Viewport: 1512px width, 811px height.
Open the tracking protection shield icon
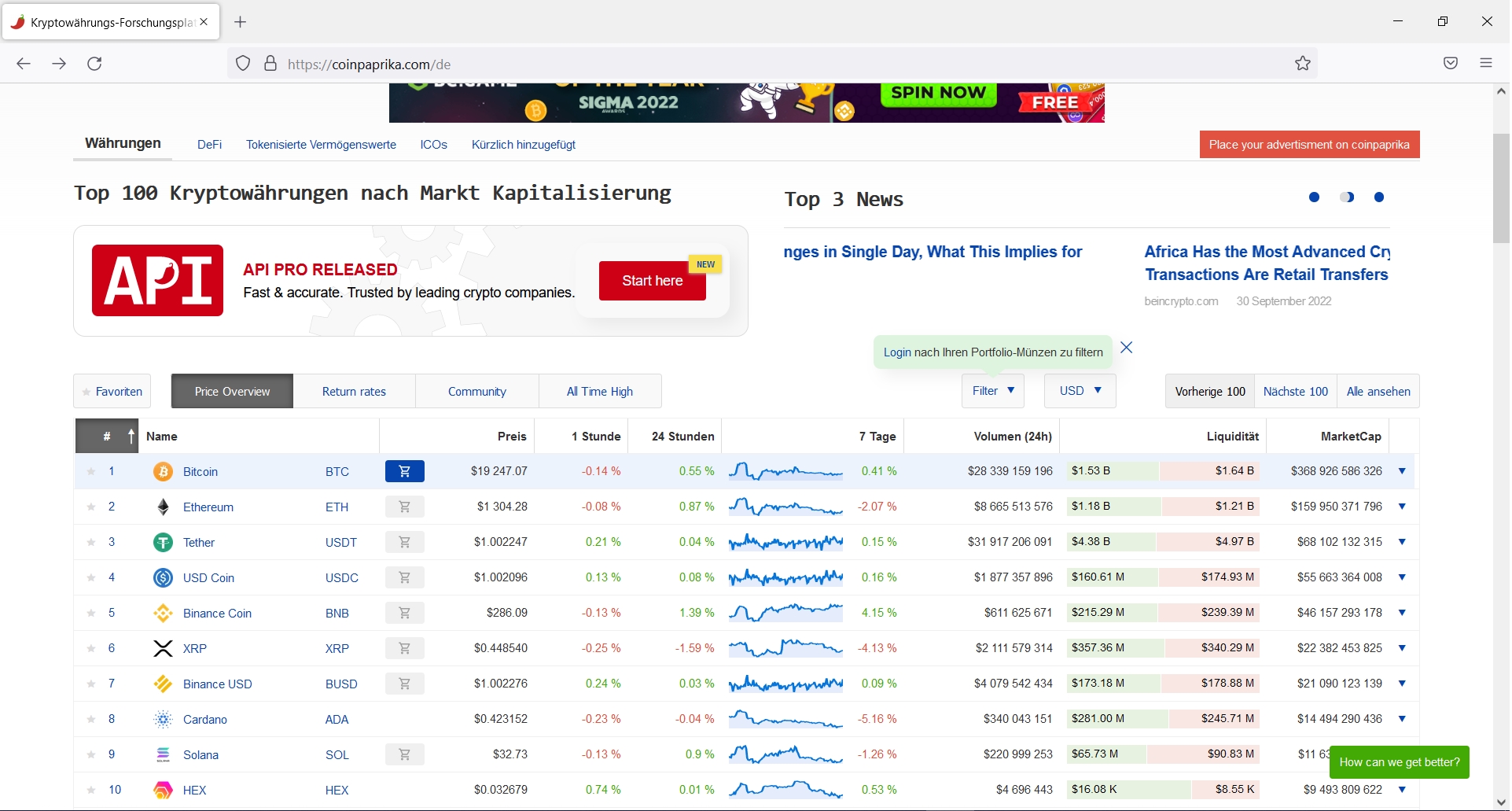click(242, 64)
